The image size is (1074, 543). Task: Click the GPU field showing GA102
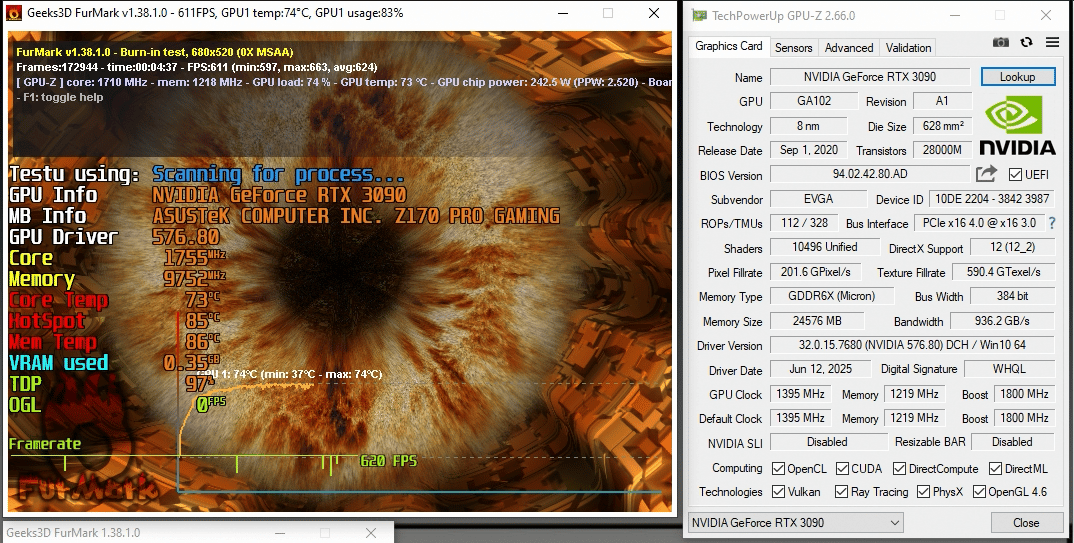click(814, 101)
